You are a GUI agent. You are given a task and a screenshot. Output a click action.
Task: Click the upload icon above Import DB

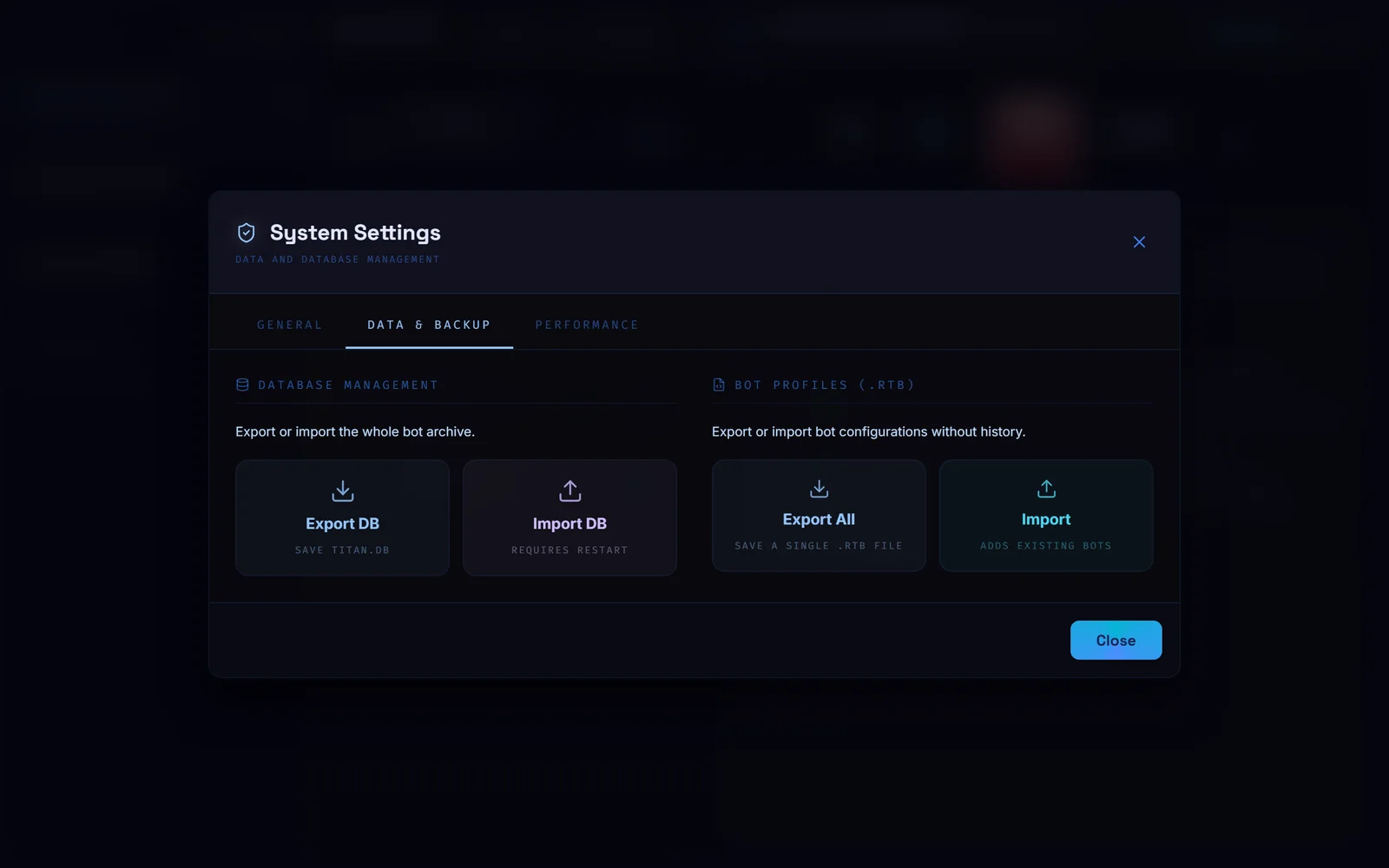(570, 490)
